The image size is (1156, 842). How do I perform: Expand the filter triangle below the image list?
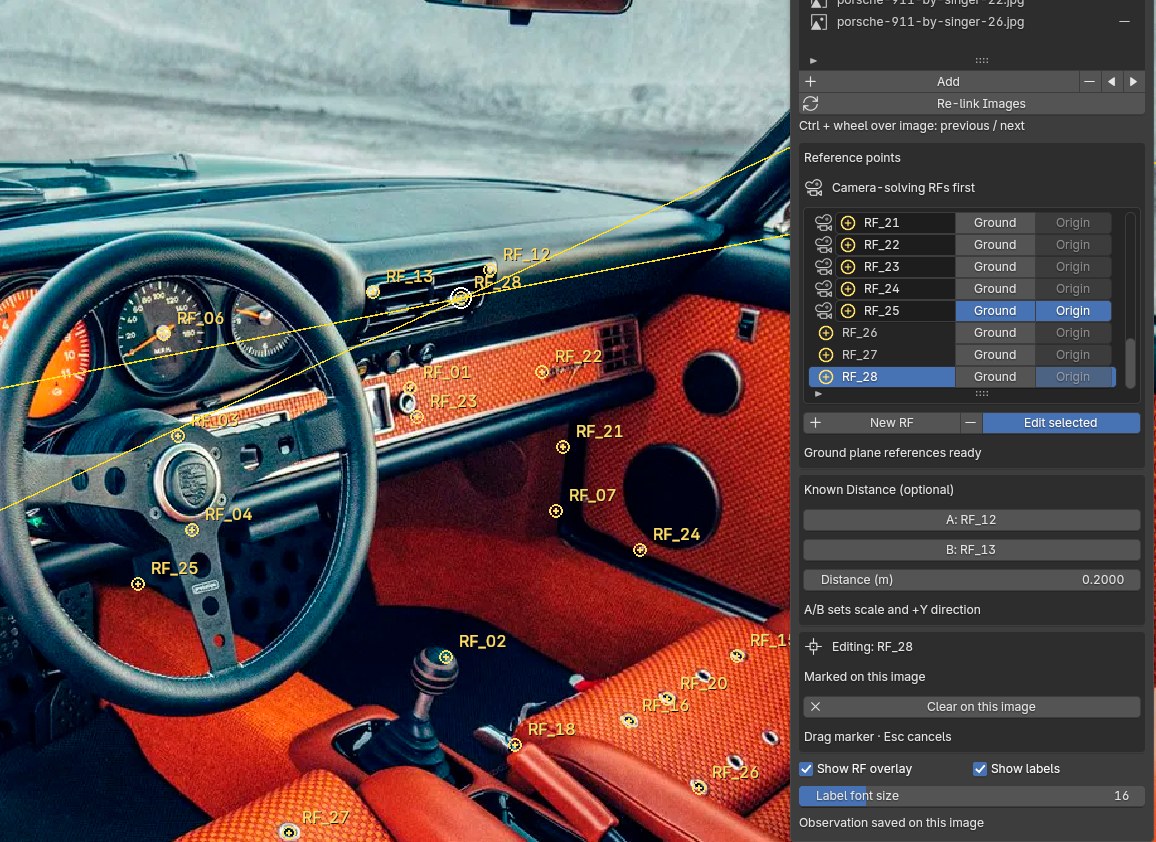pyautogui.click(x=813, y=60)
